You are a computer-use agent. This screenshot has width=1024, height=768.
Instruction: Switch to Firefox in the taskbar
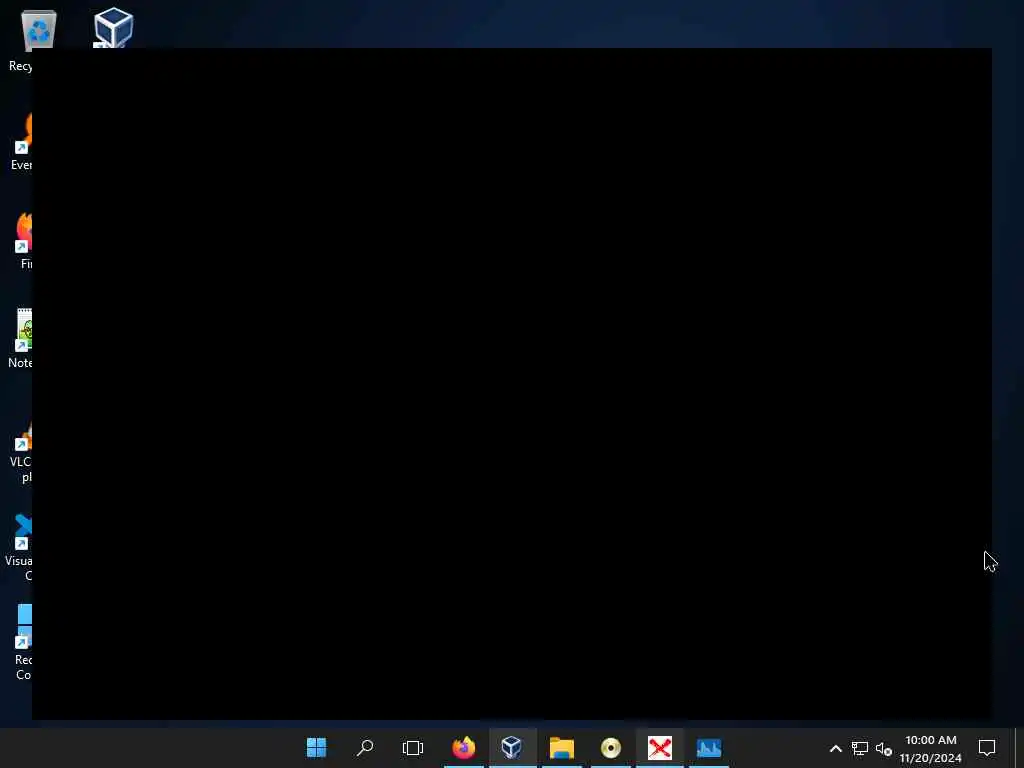pos(464,747)
